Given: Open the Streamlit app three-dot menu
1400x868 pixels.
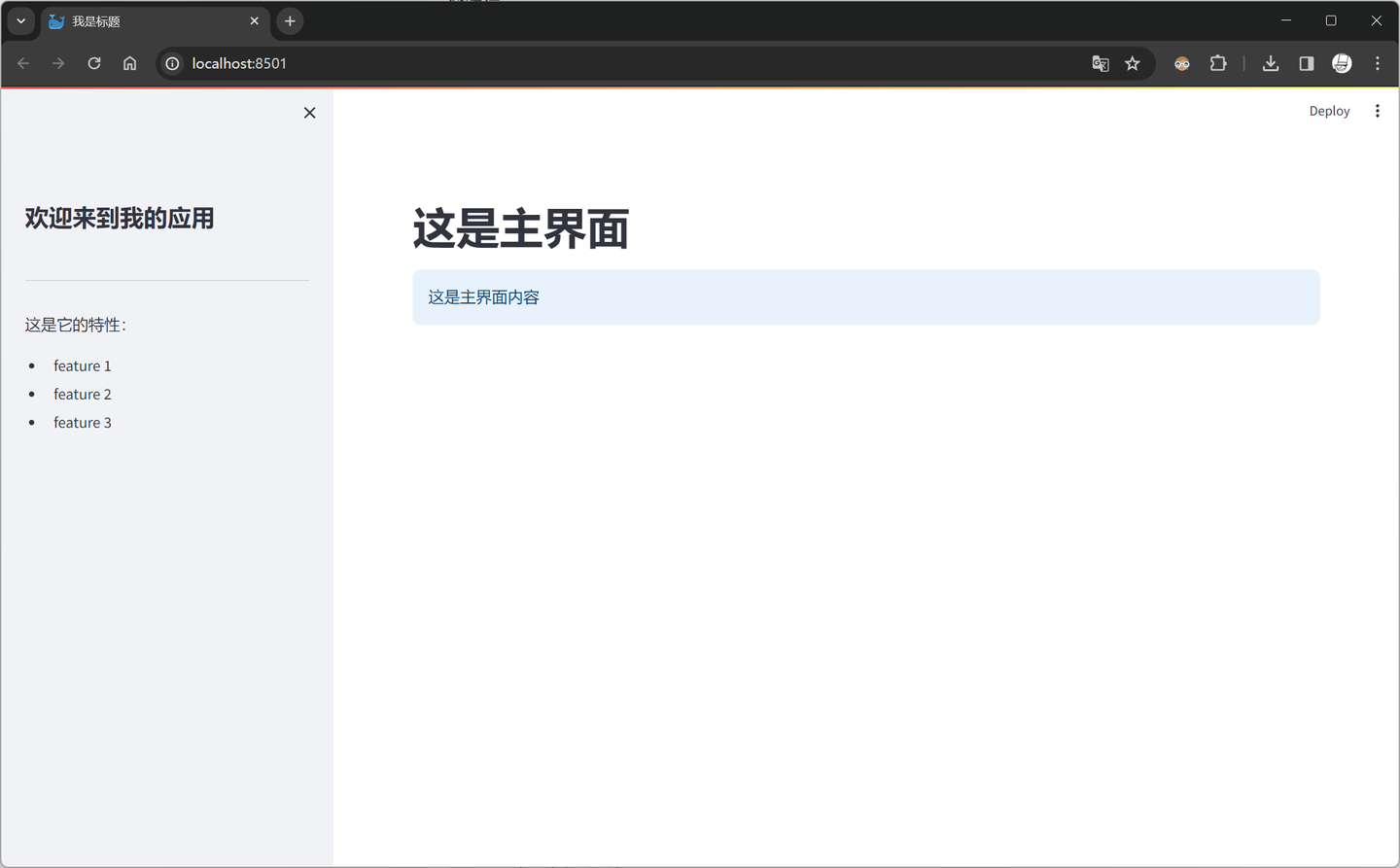Looking at the screenshot, I should (1378, 110).
